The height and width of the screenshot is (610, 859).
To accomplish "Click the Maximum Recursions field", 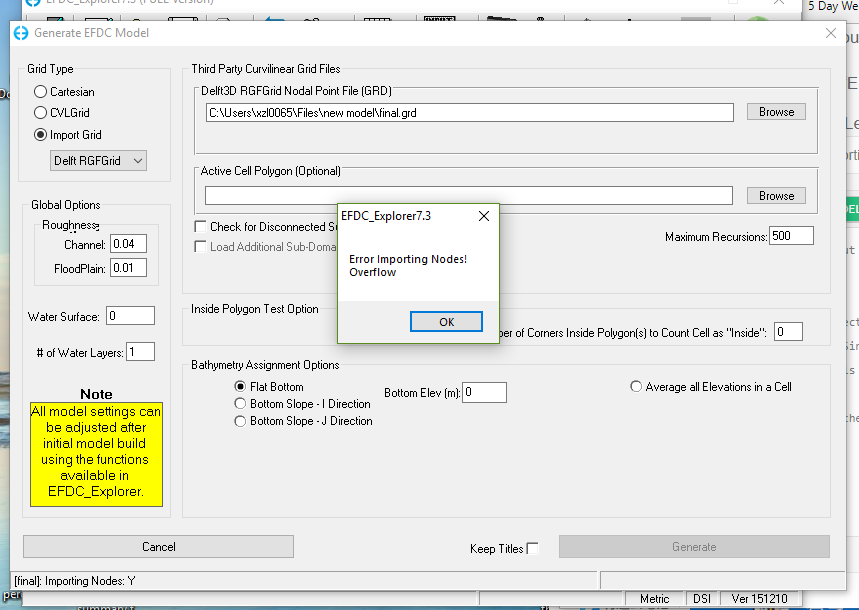I will tap(791, 236).
